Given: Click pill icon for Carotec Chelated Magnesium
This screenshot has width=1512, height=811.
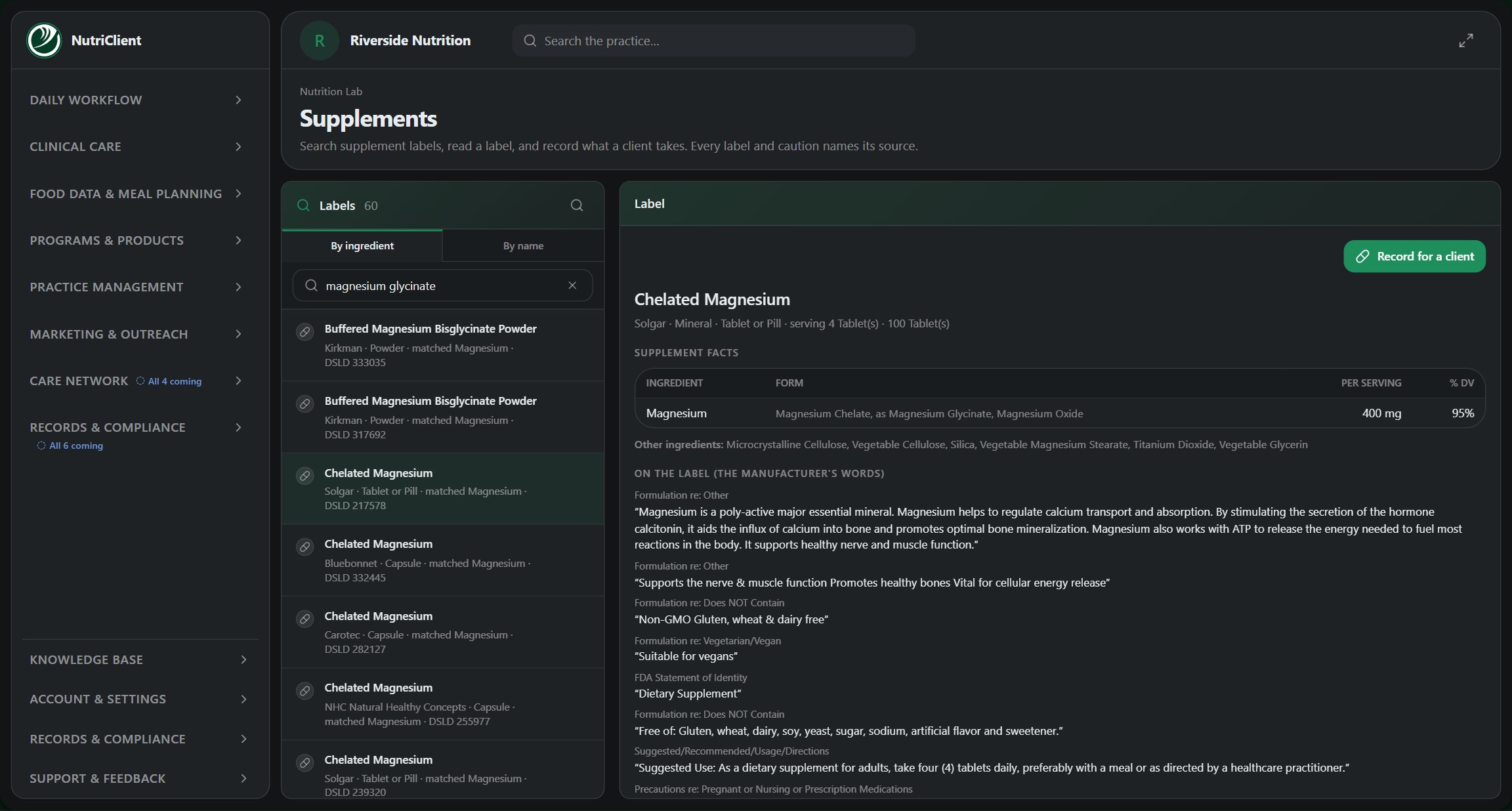Looking at the screenshot, I should tap(305, 619).
